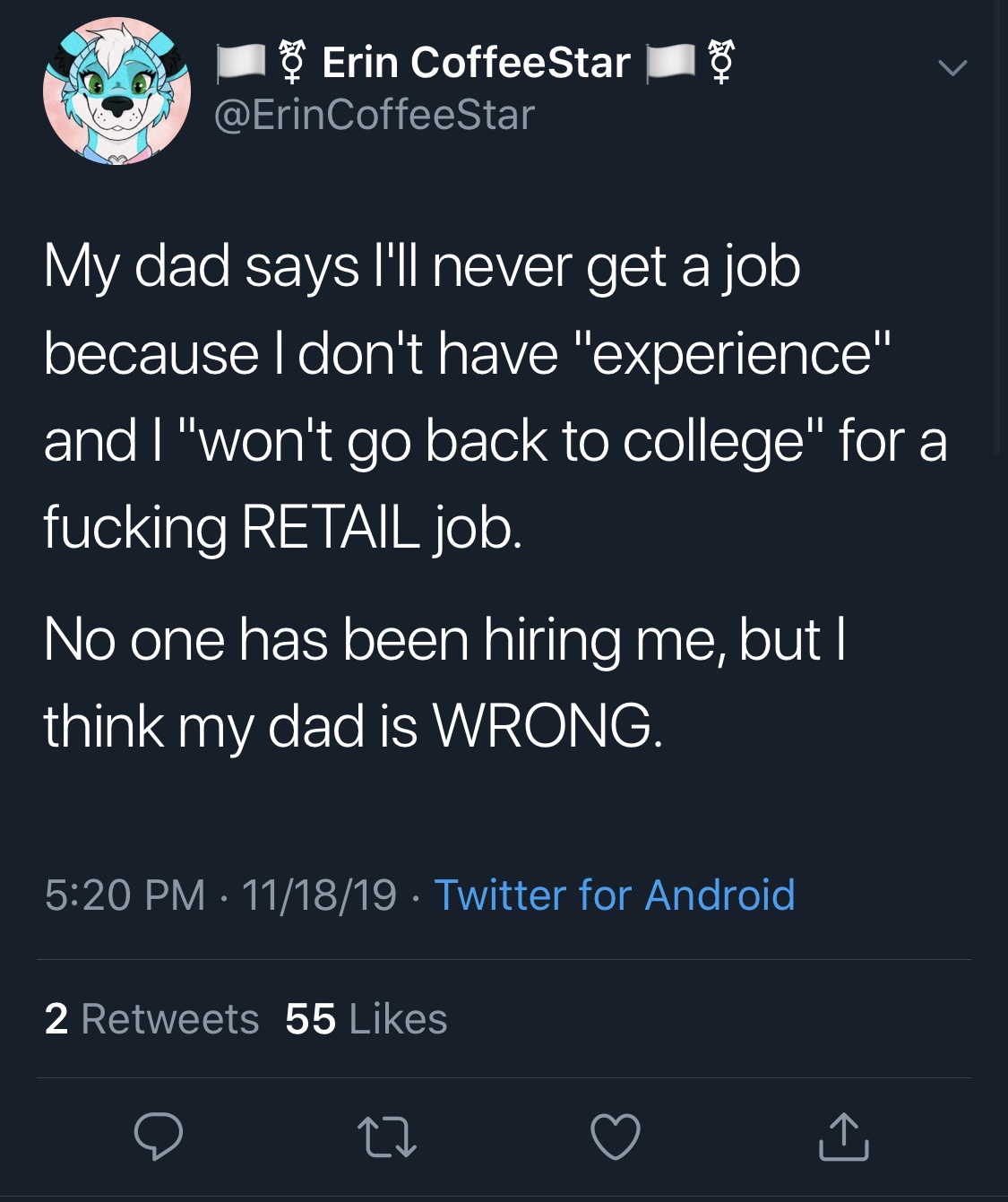Click the capitalized word RETAIL in the tweet
Screen dimensions: 1008x1202
pyautogui.click(x=330, y=527)
